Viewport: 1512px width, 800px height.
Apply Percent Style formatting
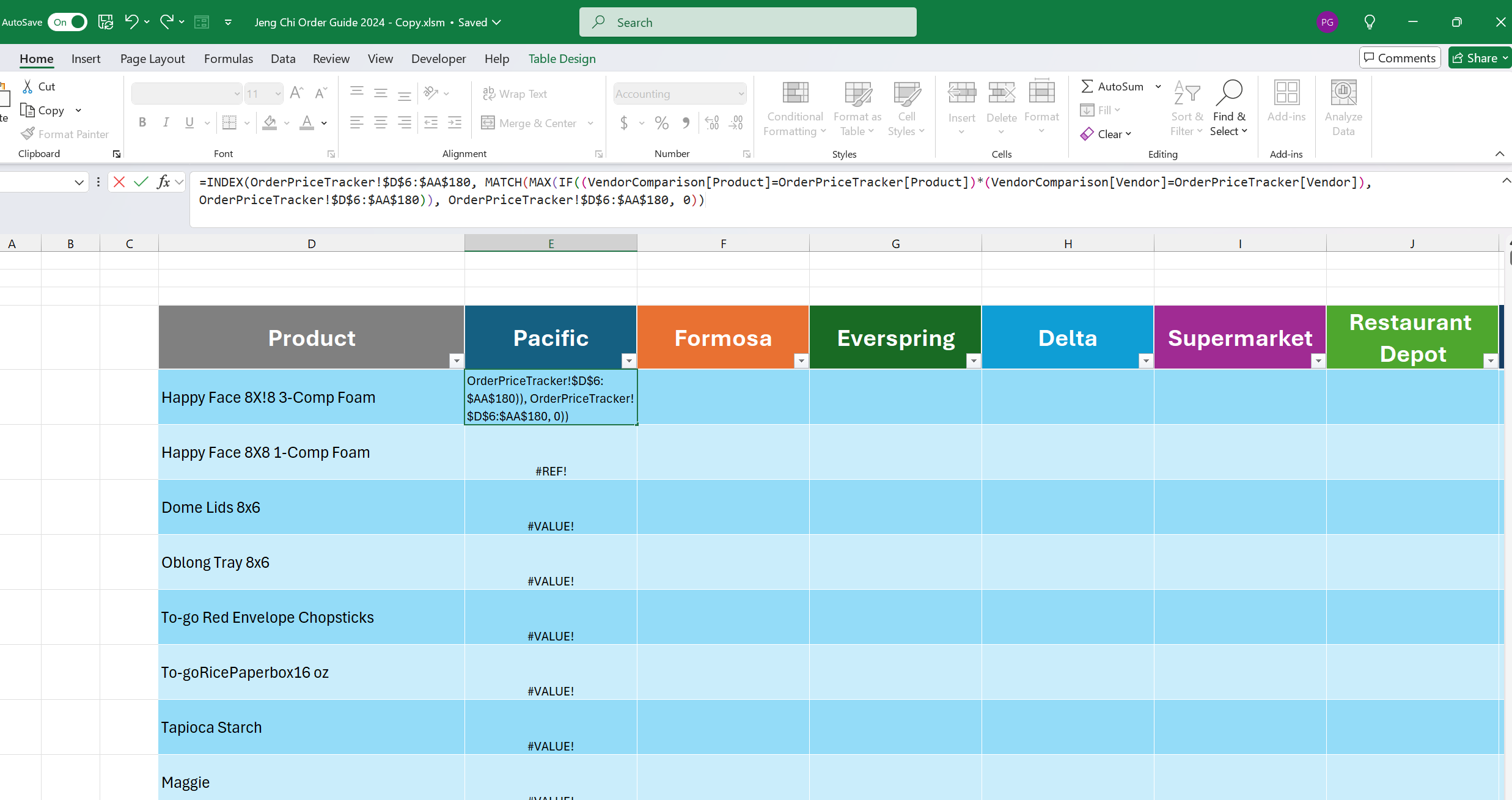pos(661,123)
